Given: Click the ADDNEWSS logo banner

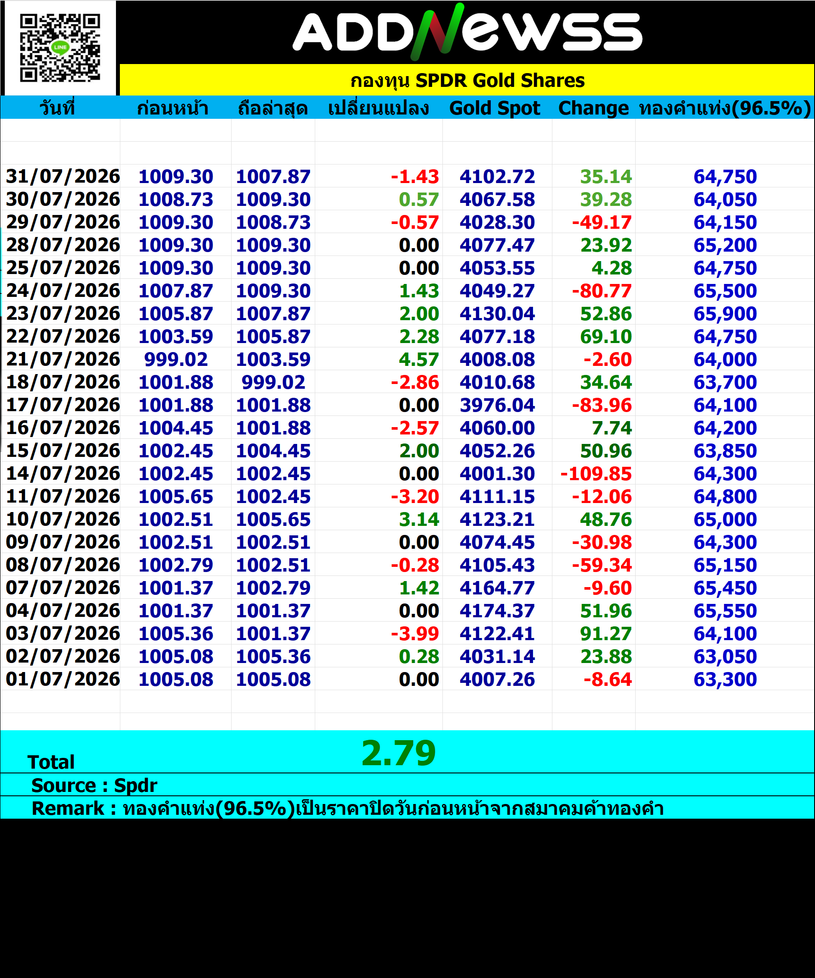Looking at the screenshot, I should click(x=467, y=31).
